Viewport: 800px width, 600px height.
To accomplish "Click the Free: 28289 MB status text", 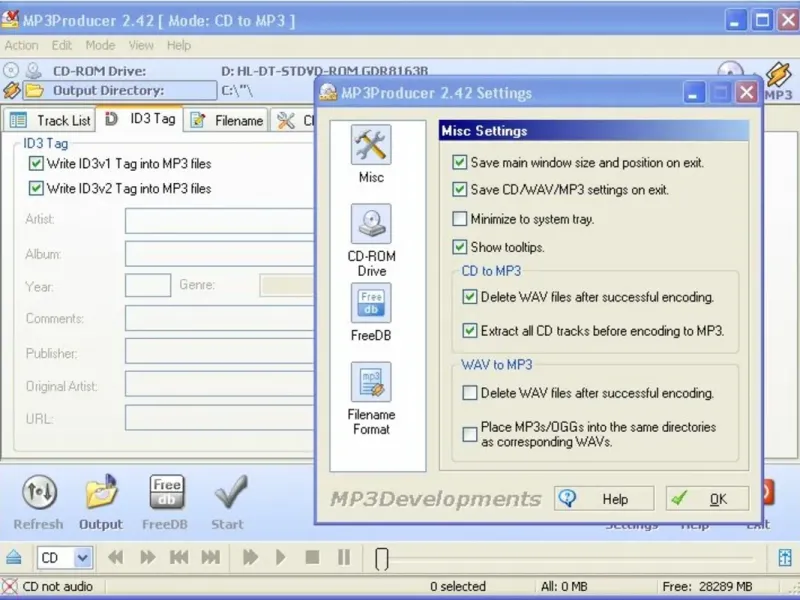I will 707,587.
